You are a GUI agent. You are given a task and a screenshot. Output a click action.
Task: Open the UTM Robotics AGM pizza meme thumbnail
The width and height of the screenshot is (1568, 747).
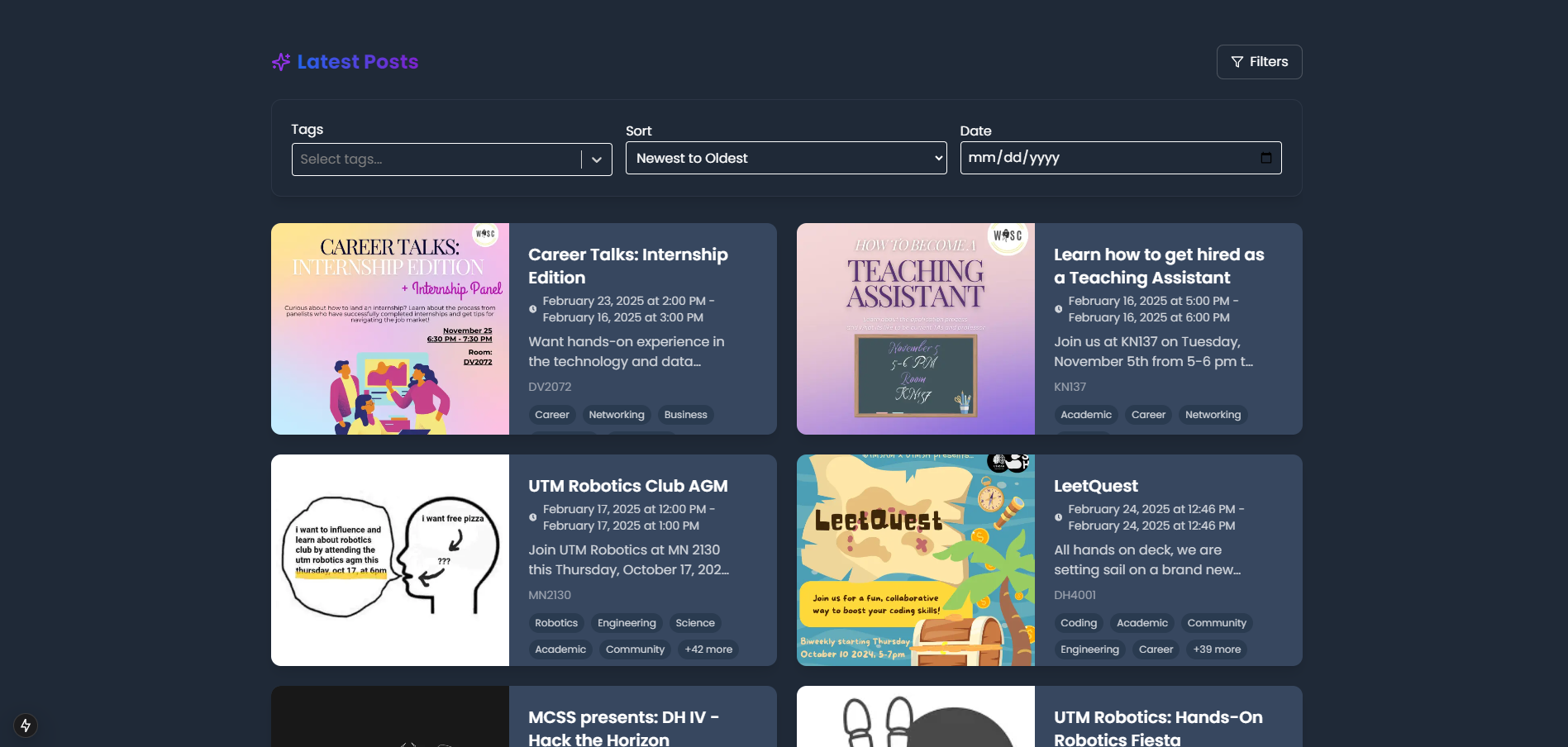click(390, 560)
